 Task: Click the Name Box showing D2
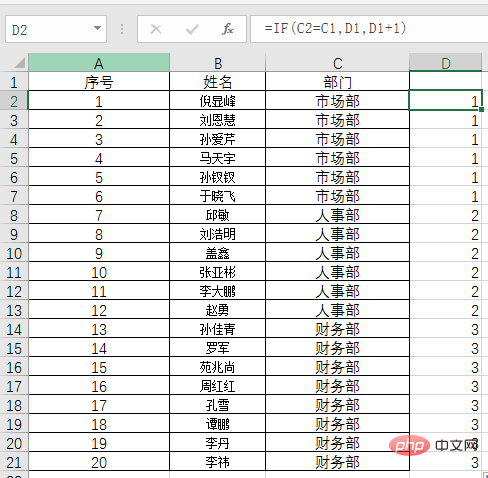[x=56, y=29]
